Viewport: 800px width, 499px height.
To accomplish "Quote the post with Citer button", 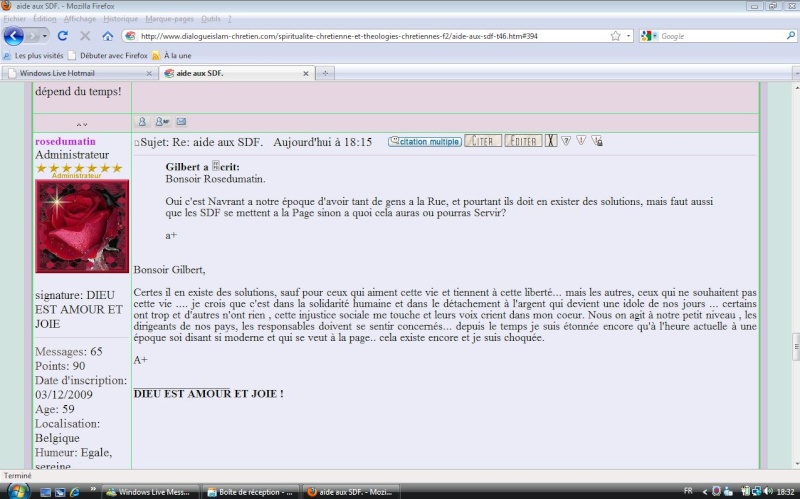I will 483,141.
